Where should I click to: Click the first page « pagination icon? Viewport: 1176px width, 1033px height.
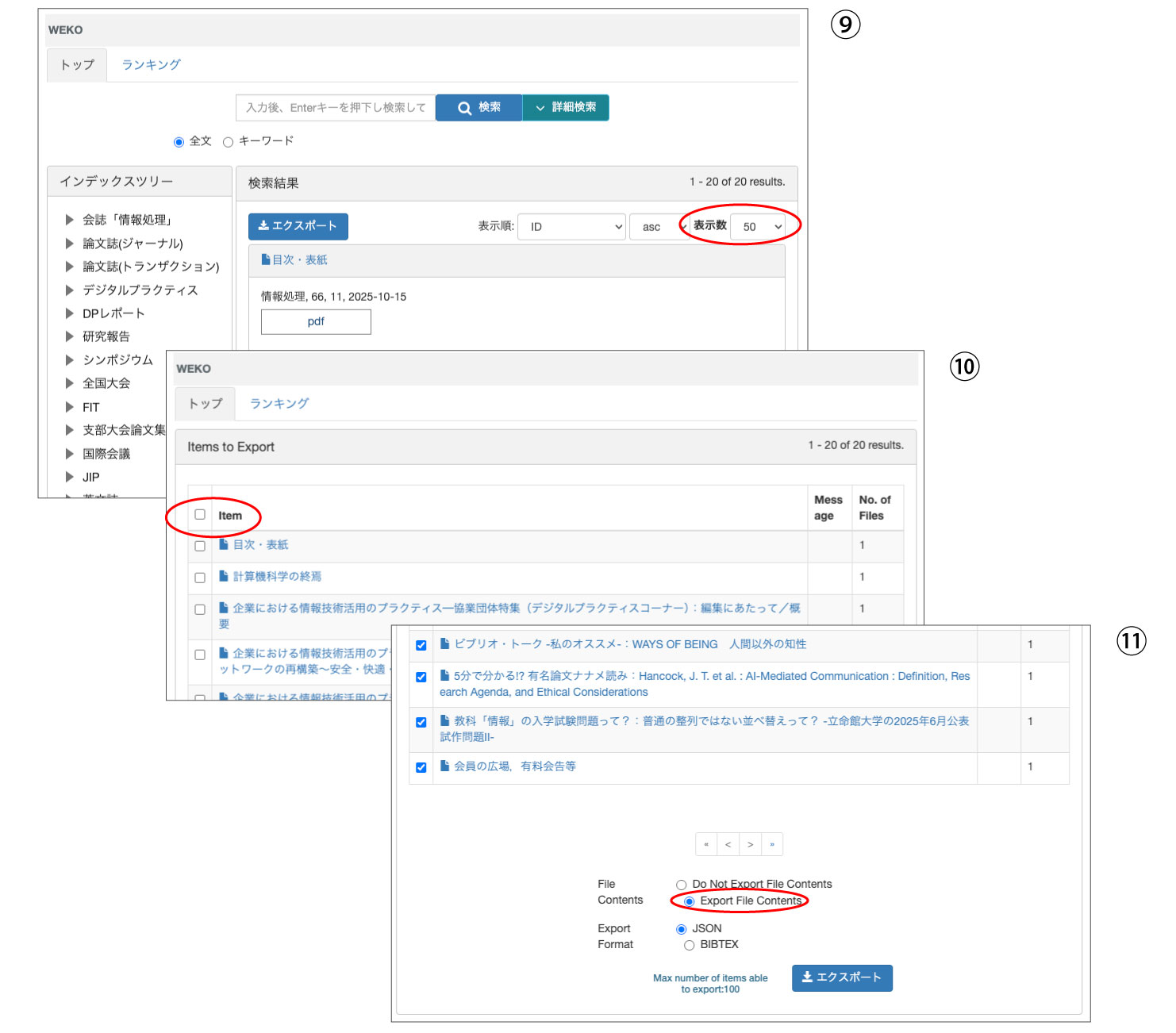coord(705,844)
